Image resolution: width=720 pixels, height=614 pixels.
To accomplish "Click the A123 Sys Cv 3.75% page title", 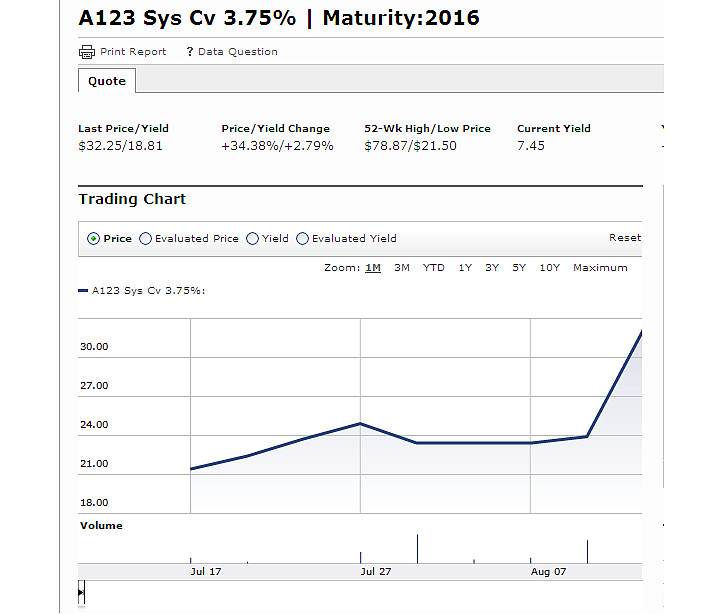I will (x=279, y=18).
